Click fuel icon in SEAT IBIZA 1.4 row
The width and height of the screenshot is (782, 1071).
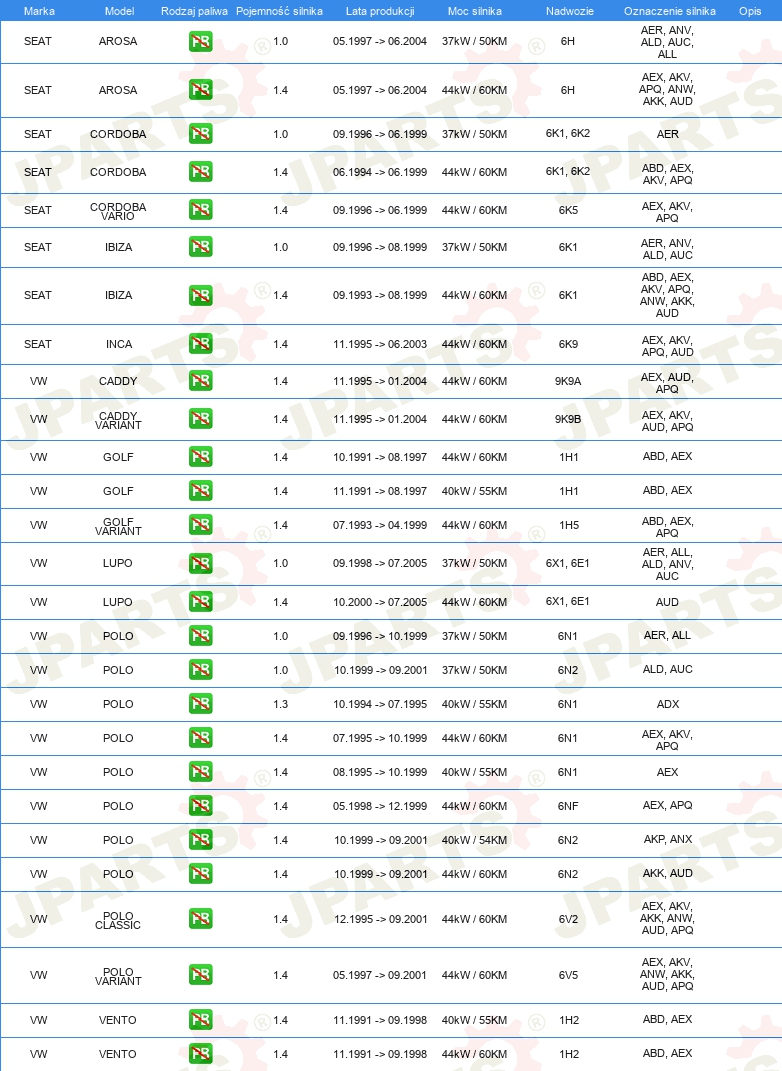coord(201,295)
